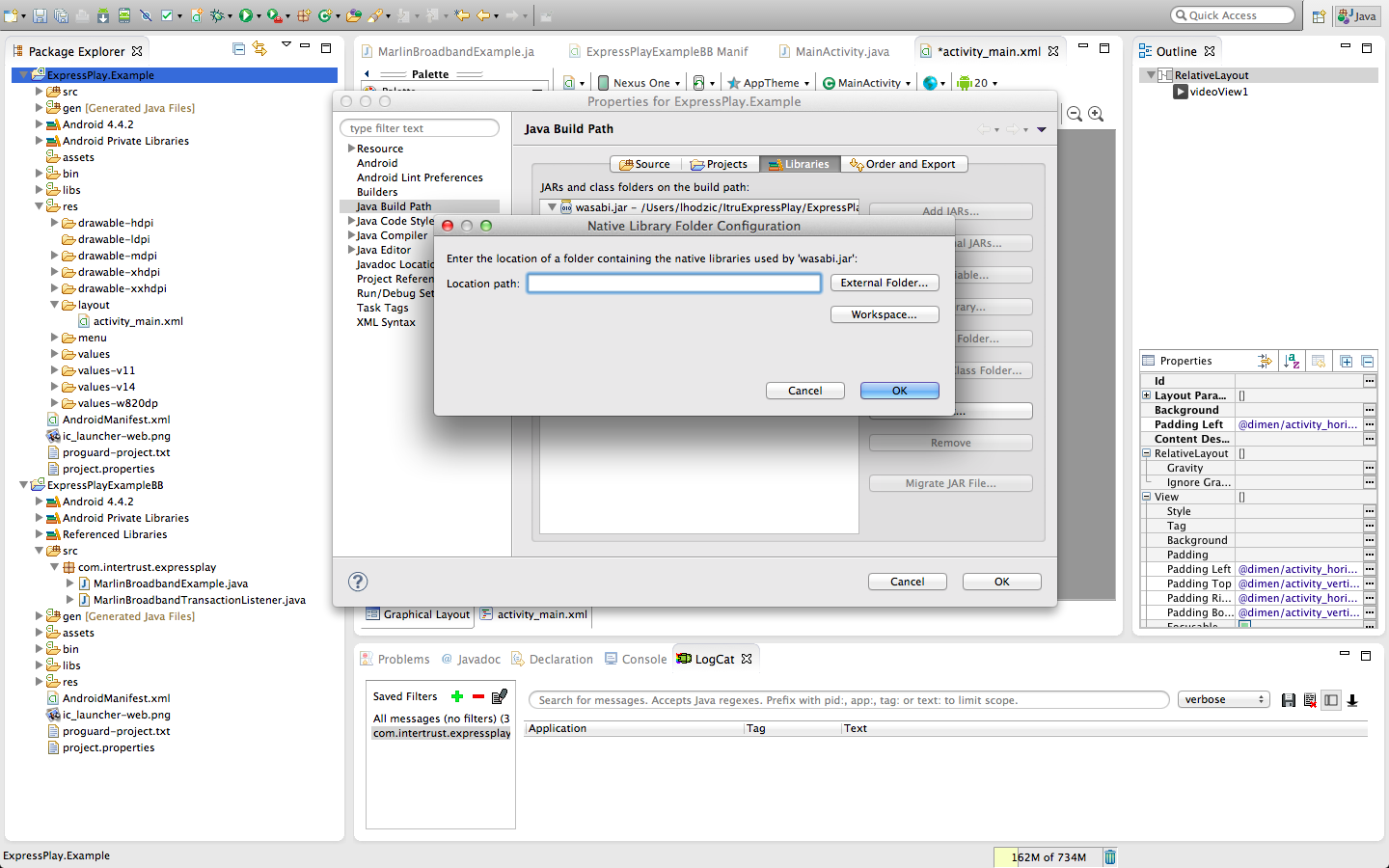Image resolution: width=1389 pixels, height=868 pixels.
Task: Sort properties alphabetically with the a-z icon
Action: pyautogui.click(x=1292, y=361)
